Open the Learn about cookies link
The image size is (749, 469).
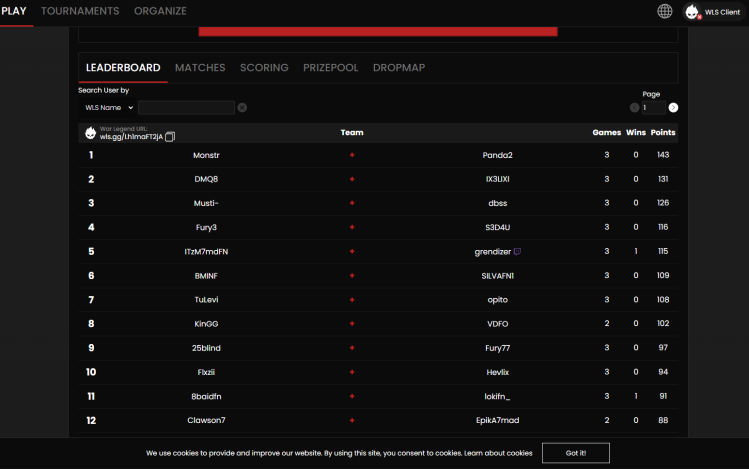point(498,453)
